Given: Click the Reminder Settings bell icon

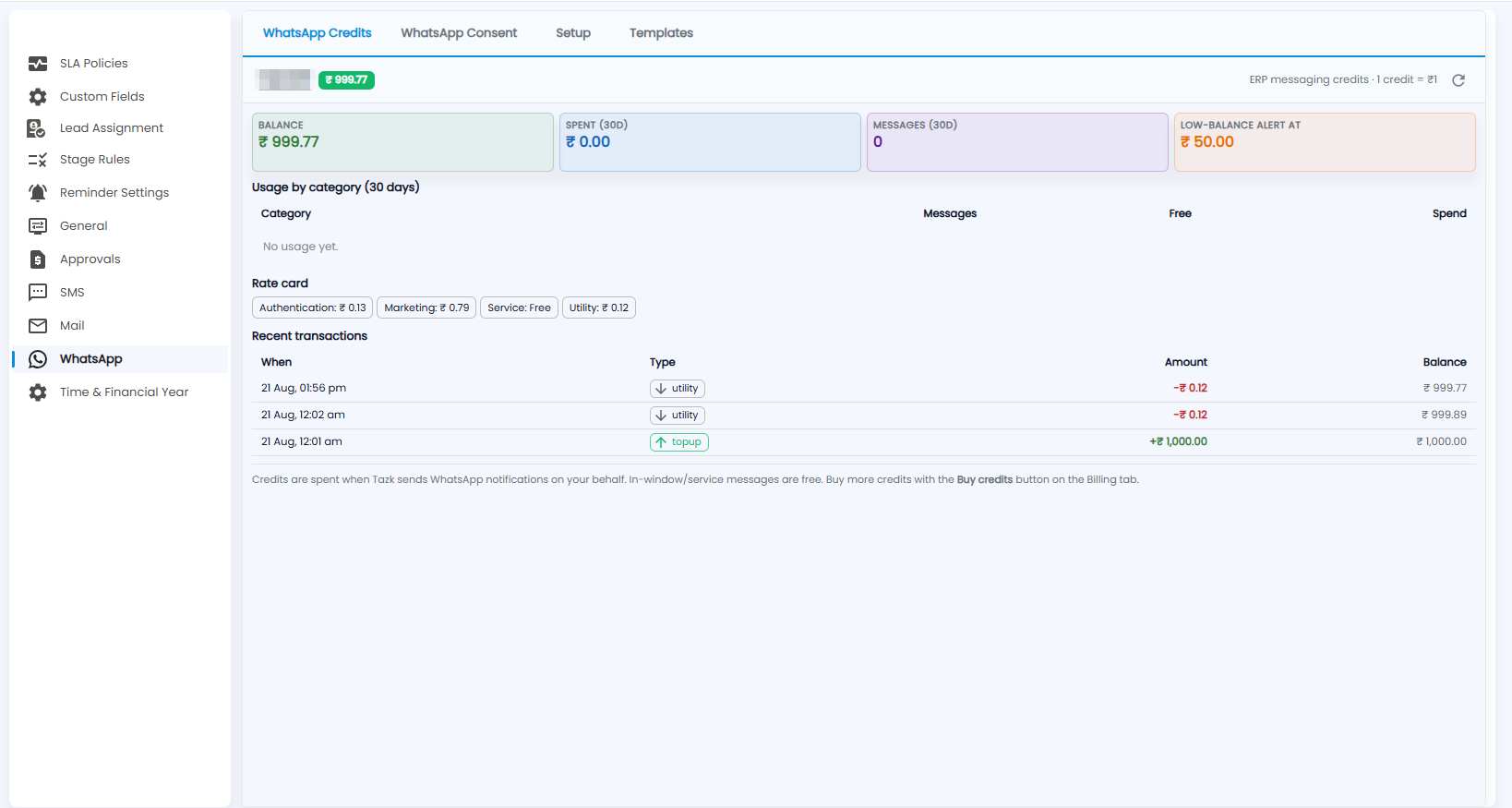Looking at the screenshot, I should [x=38, y=193].
